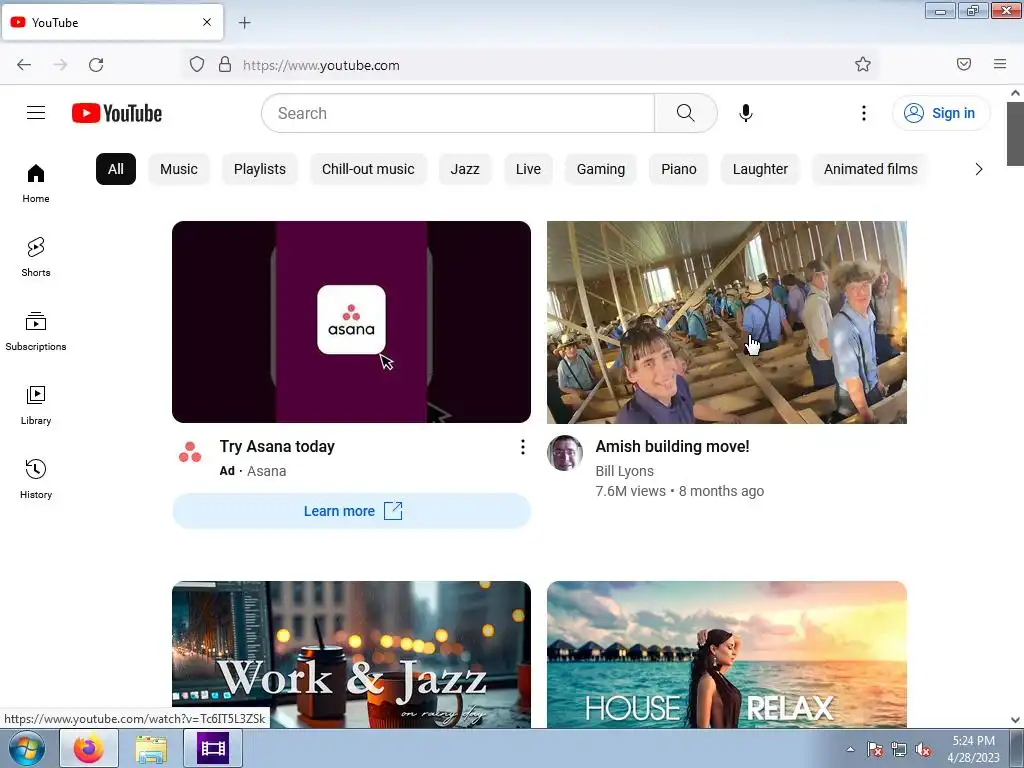
Task: Open the House Relax video thumbnail
Action: pyautogui.click(x=727, y=654)
